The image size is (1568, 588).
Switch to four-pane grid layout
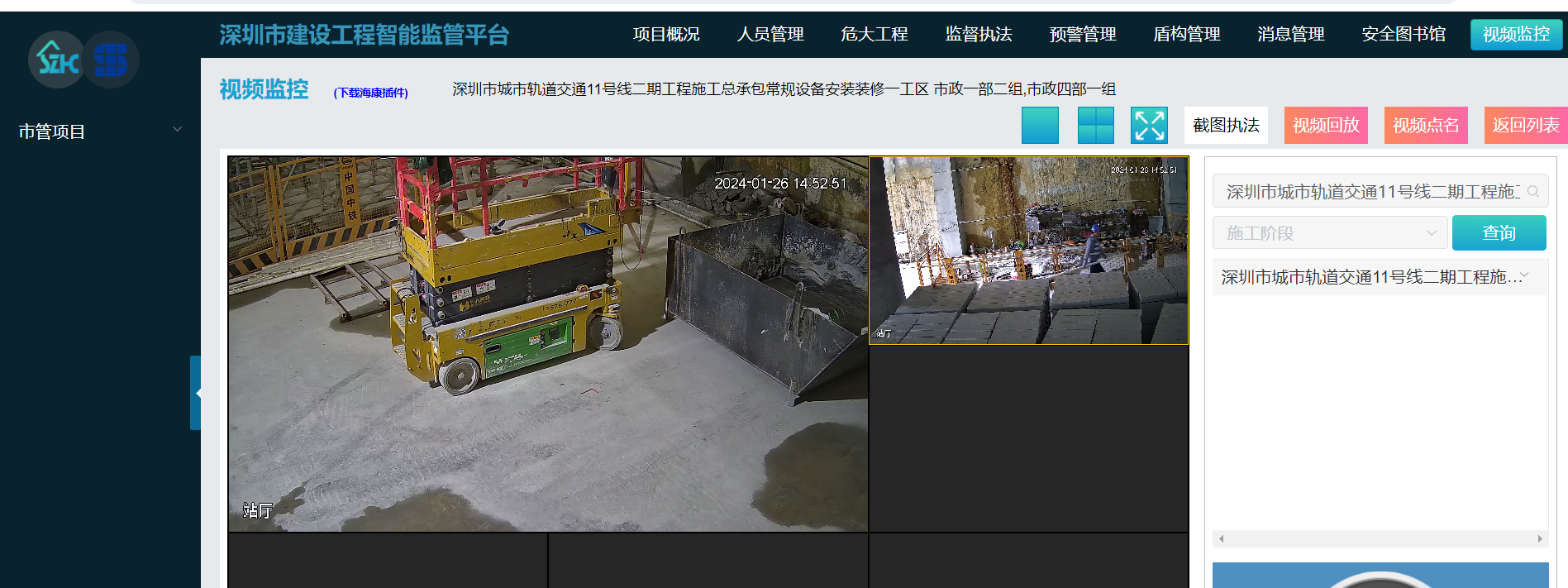1096,126
